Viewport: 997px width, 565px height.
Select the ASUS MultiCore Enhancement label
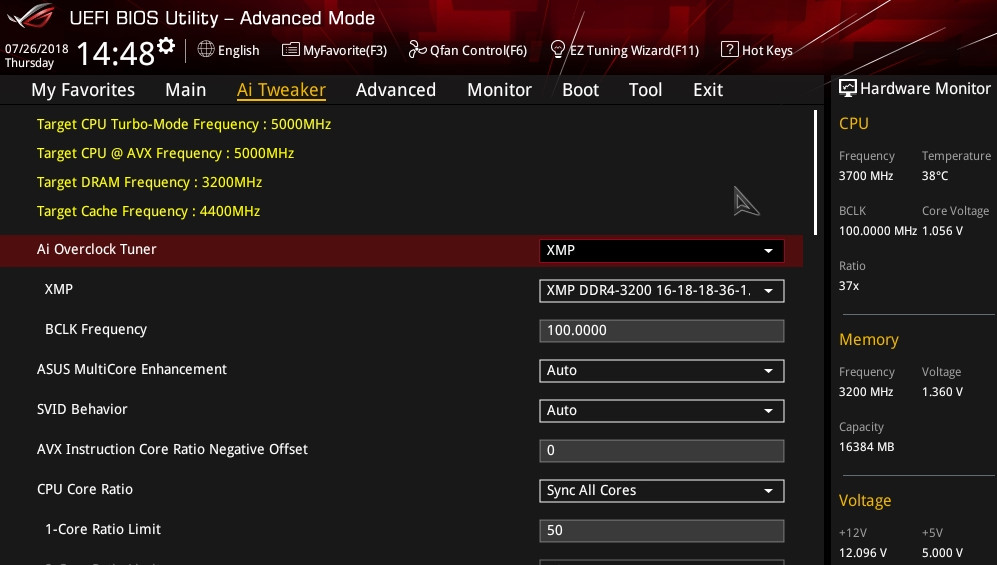[x=132, y=369]
